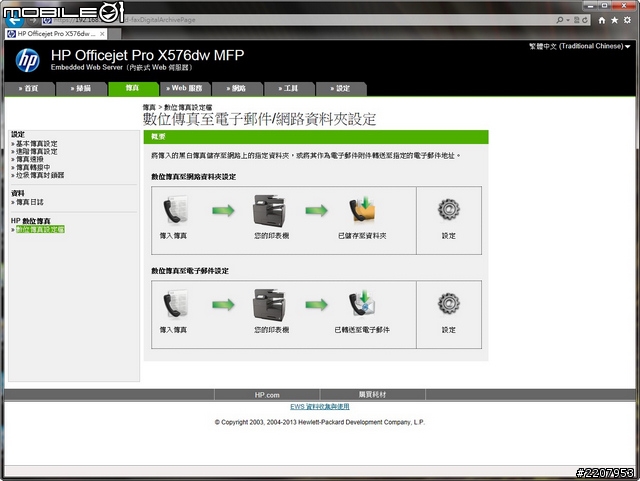Viewport: 640px width, 481px height.
Task: Open the 購買耗材 footer link
Action: 372,395
